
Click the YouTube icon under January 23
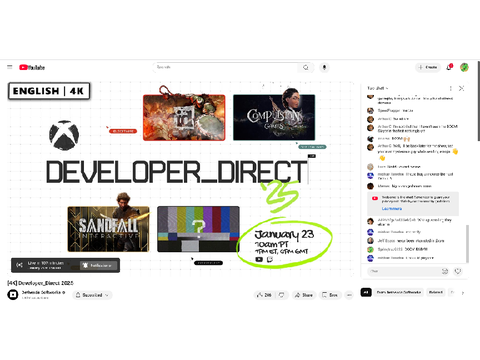pyautogui.click(x=259, y=259)
